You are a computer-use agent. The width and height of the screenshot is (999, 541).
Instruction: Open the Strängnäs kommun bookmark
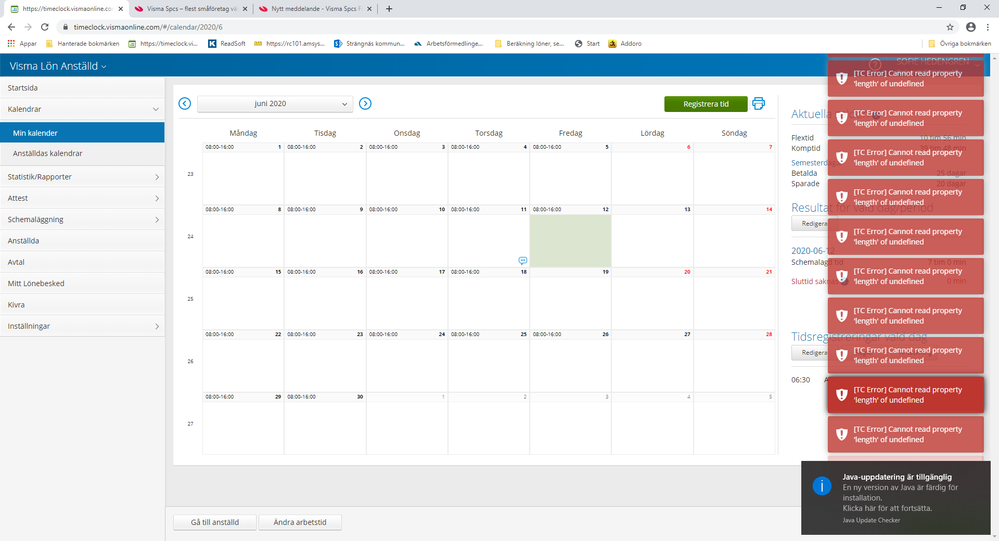coord(370,43)
